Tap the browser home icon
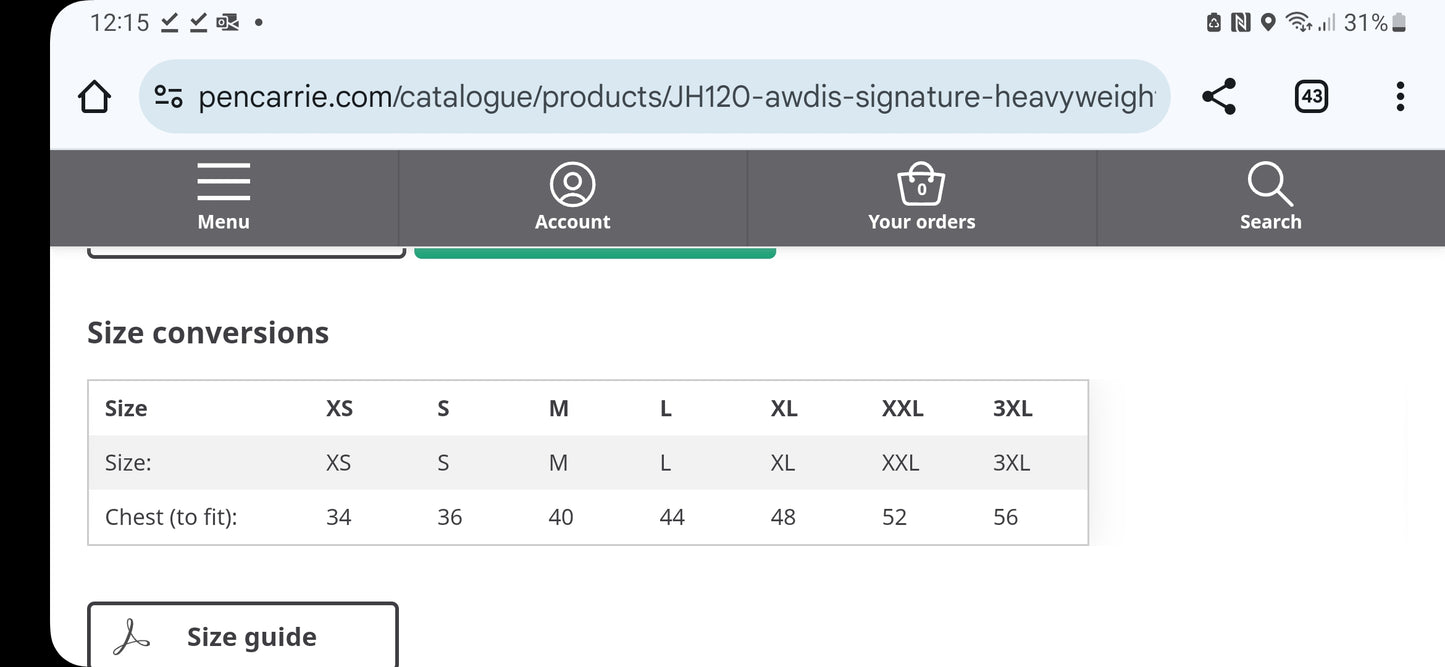The height and width of the screenshot is (667, 1445). tap(94, 97)
